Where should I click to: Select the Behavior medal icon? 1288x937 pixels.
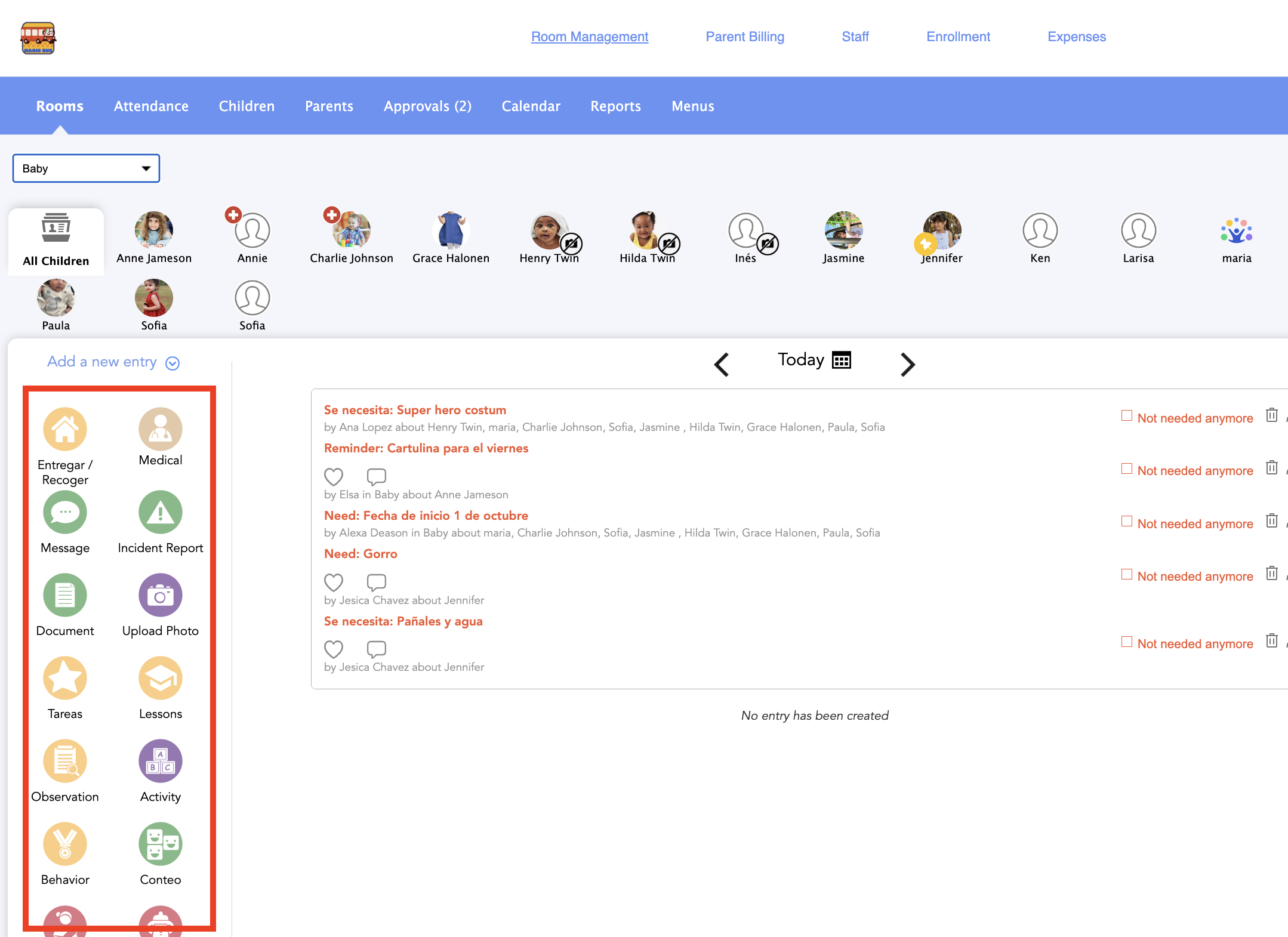click(65, 844)
